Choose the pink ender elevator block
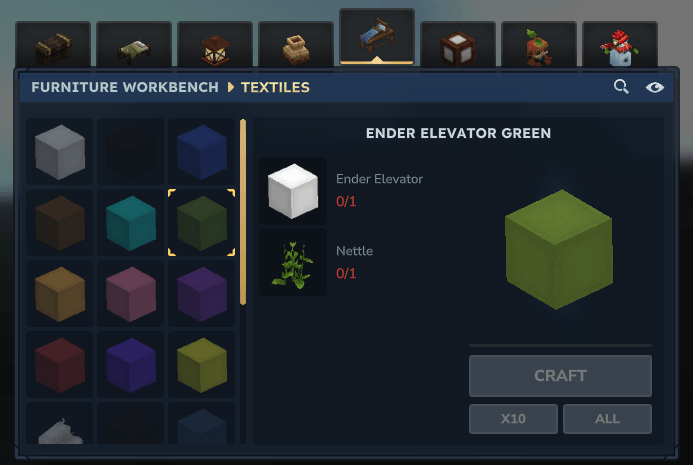The height and width of the screenshot is (465, 693). [130, 294]
